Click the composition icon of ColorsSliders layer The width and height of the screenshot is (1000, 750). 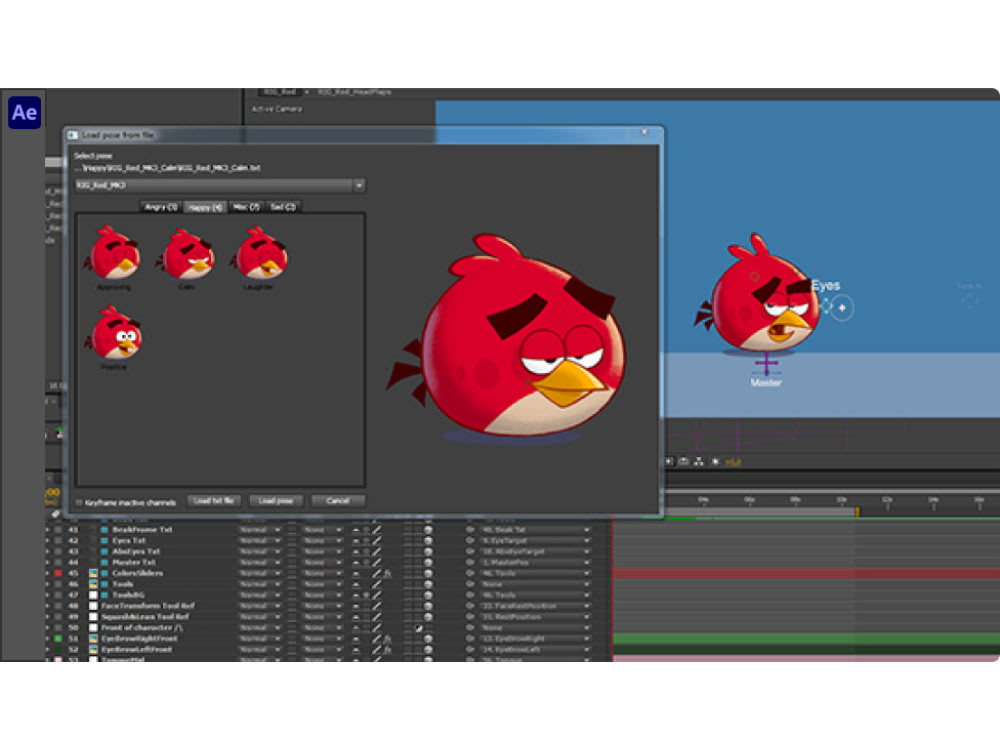pos(93,573)
